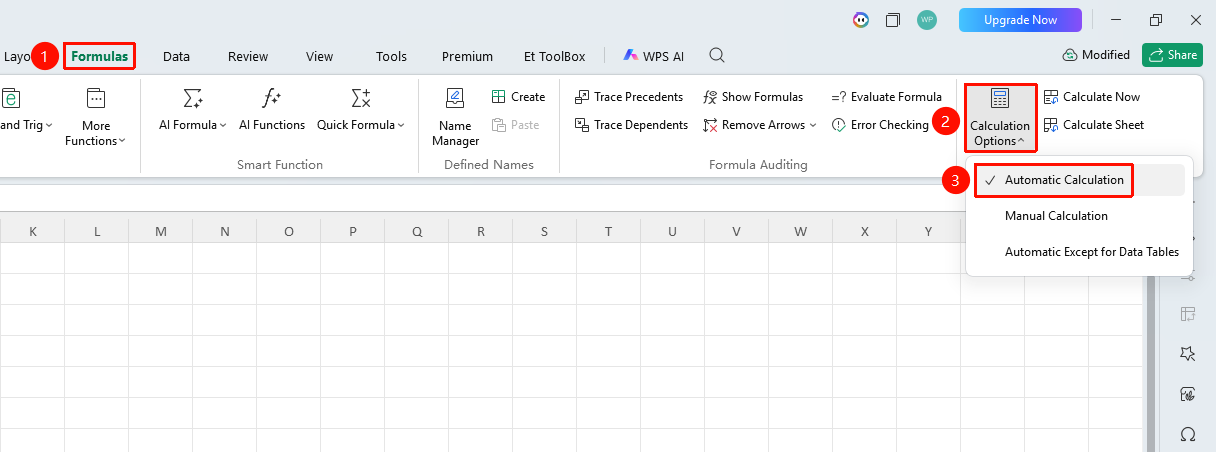Click Calculate Now

coord(1092,97)
